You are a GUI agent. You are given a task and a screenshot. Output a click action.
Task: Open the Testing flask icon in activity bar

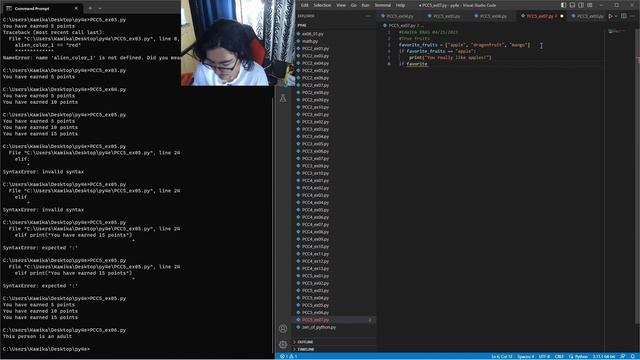point(283,98)
